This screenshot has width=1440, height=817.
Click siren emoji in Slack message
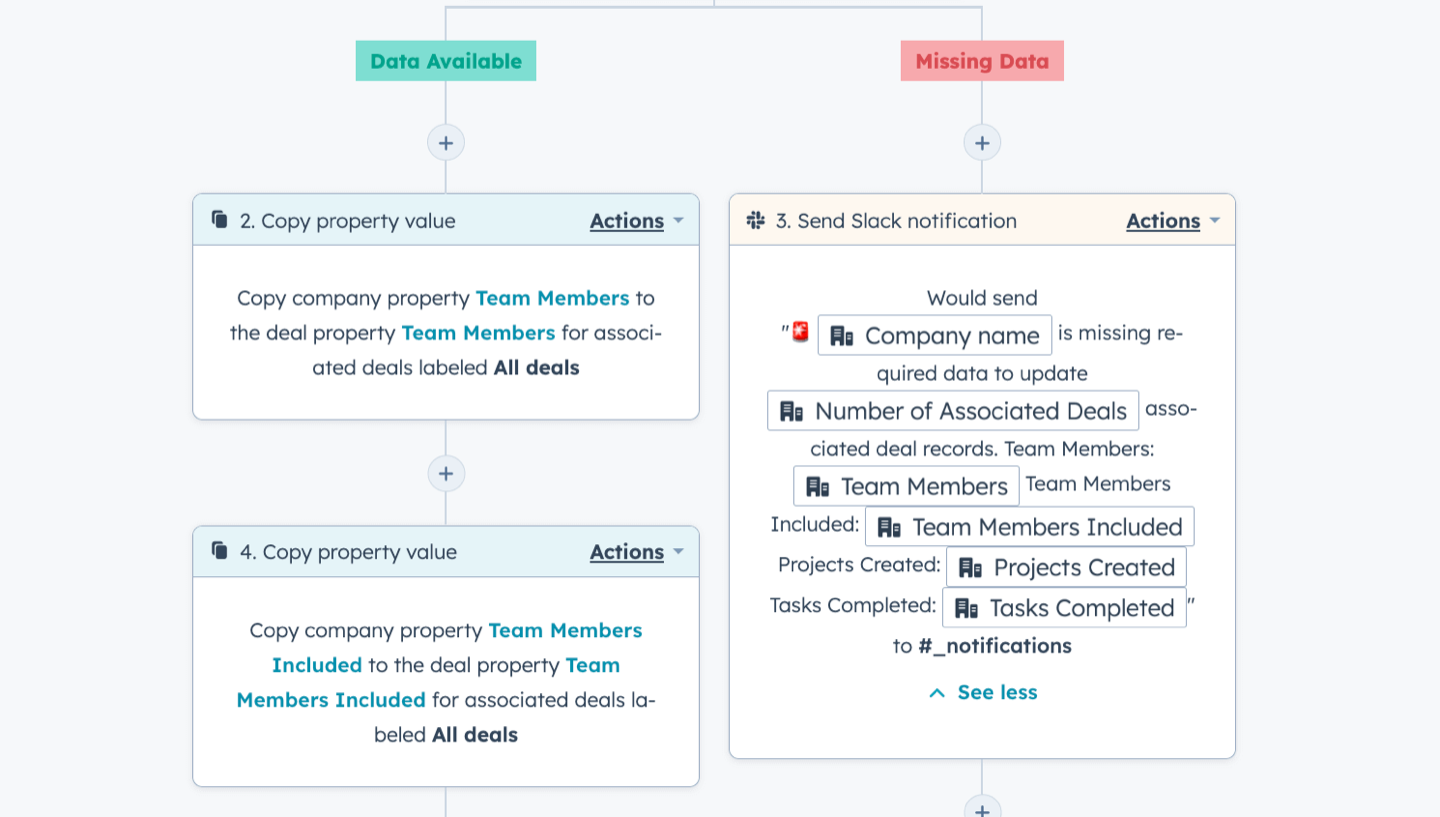pyautogui.click(x=801, y=332)
